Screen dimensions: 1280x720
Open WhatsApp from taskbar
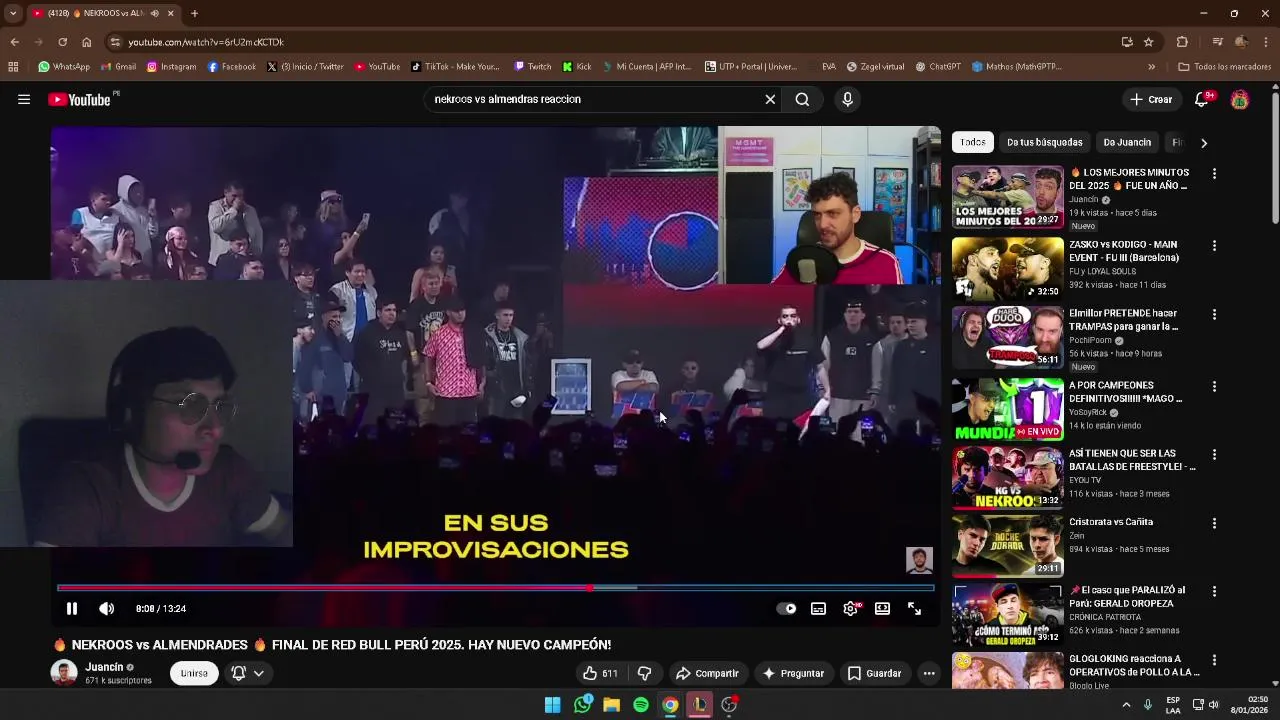[x=582, y=705]
